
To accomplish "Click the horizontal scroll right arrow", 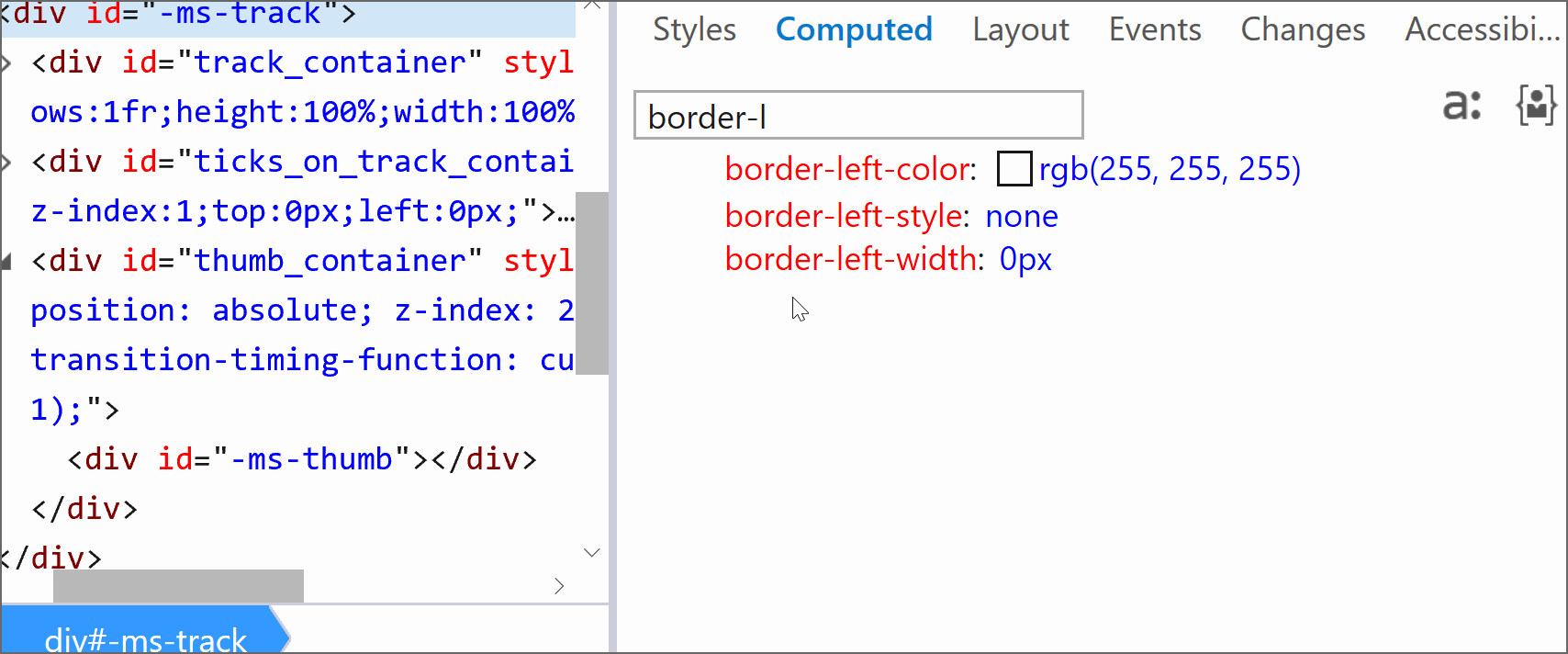I will tap(559, 586).
